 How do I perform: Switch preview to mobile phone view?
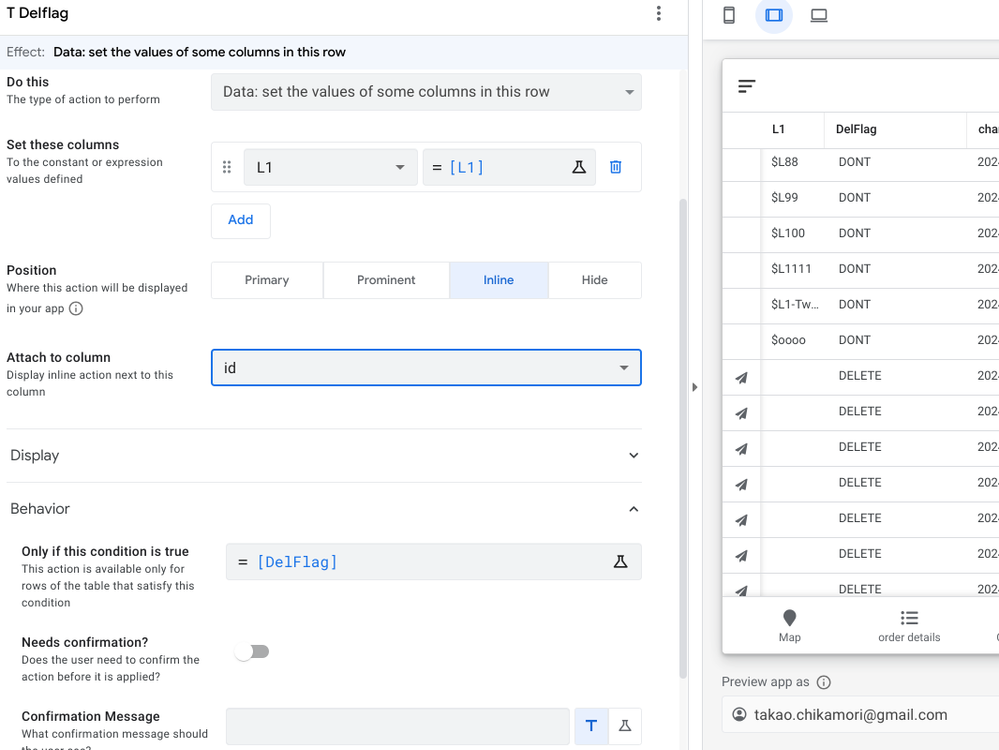click(729, 15)
